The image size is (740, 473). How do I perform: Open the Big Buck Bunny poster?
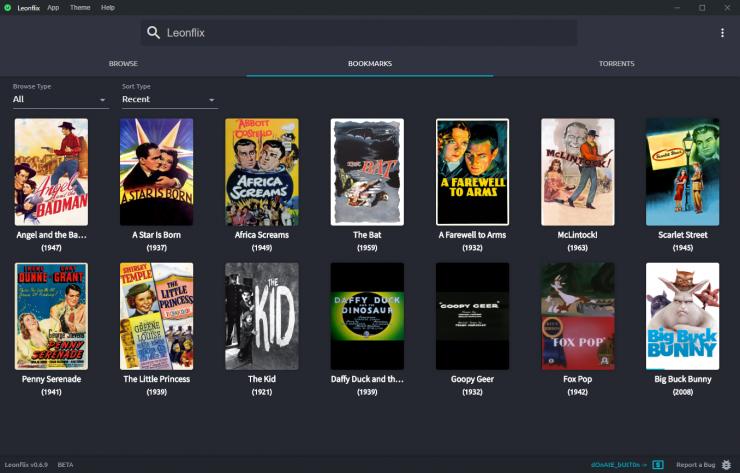(682, 316)
